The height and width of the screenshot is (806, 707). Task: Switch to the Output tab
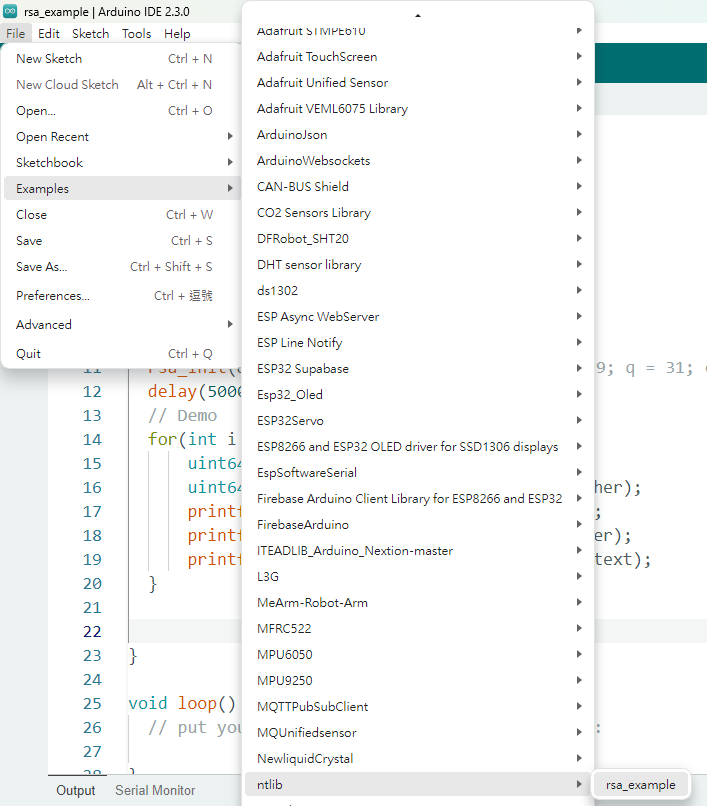(76, 790)
